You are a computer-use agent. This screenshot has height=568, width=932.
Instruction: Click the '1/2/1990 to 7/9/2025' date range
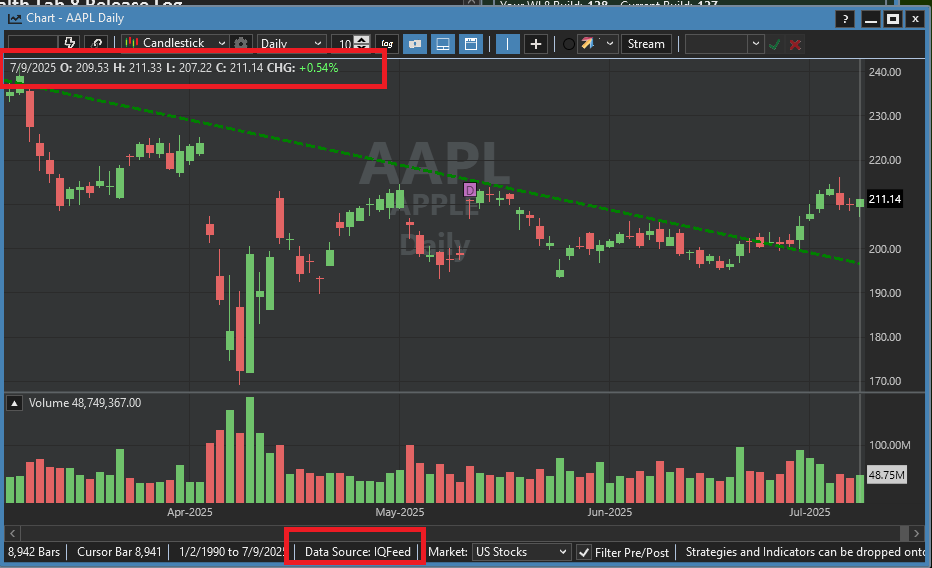(x=232, y=552)
